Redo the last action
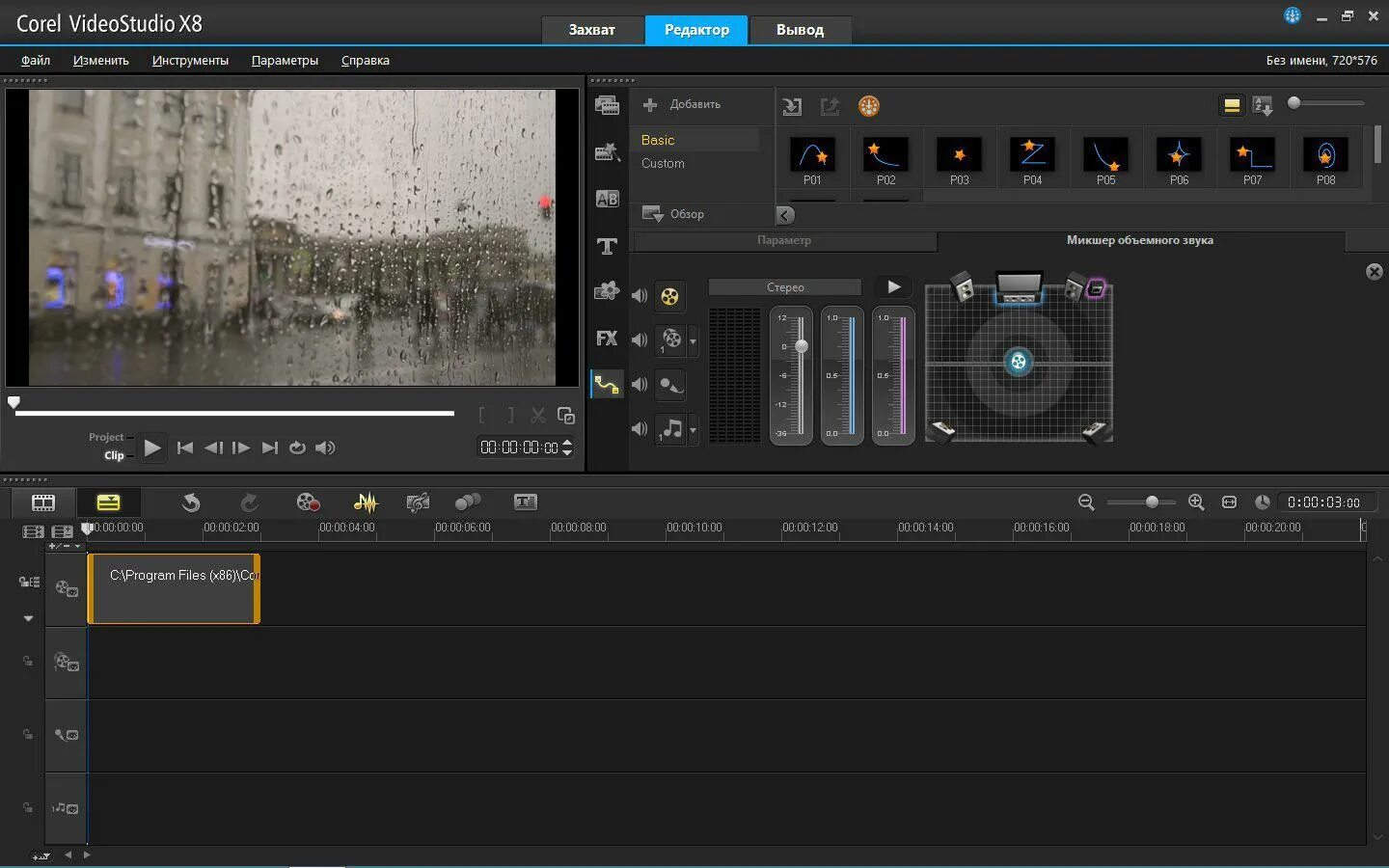 click(249, 502)
